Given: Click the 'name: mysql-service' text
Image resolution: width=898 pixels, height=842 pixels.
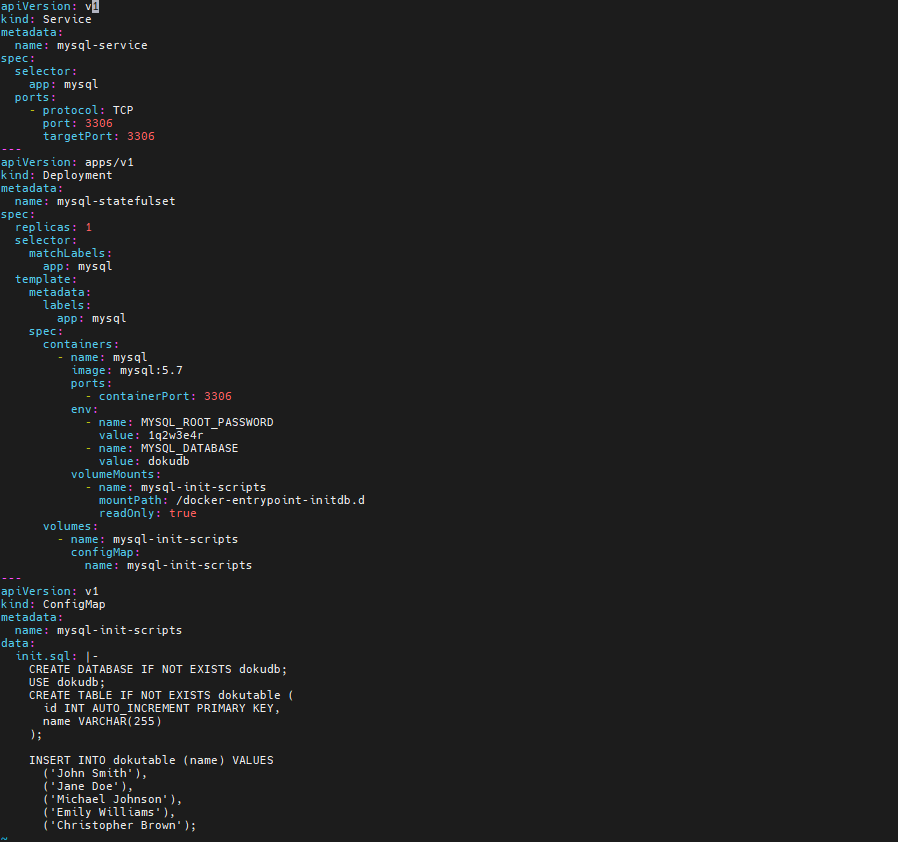Looking at the screenshot, I should point(81,45).
